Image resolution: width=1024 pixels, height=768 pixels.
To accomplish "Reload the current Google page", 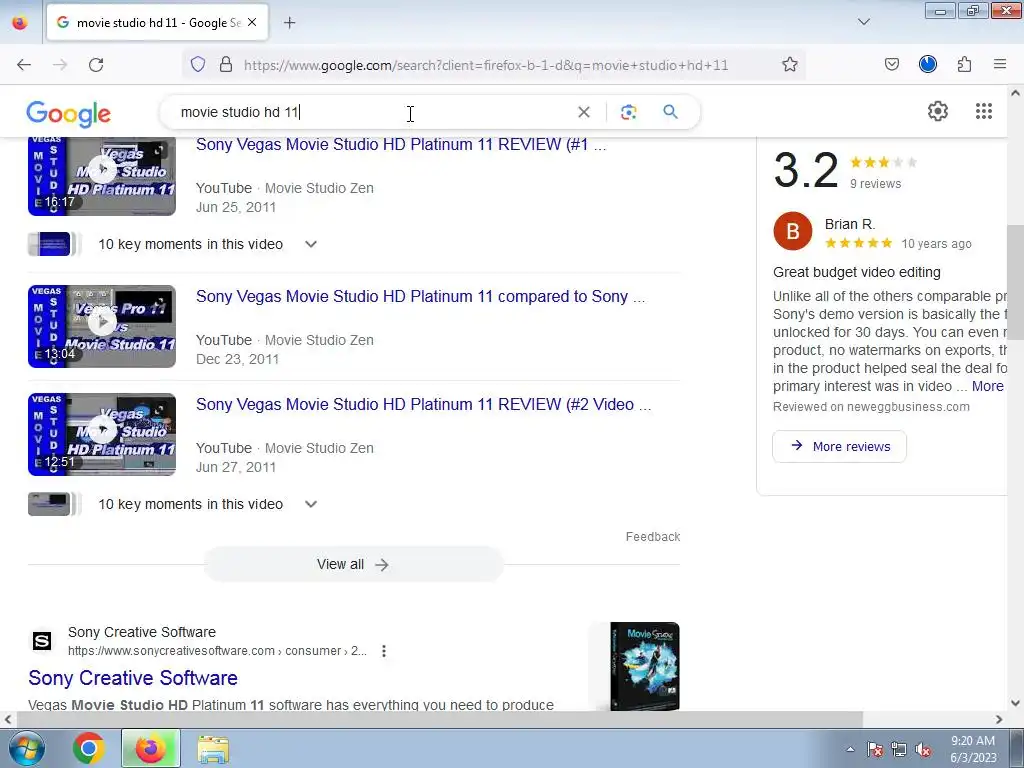I will point(96,65).
